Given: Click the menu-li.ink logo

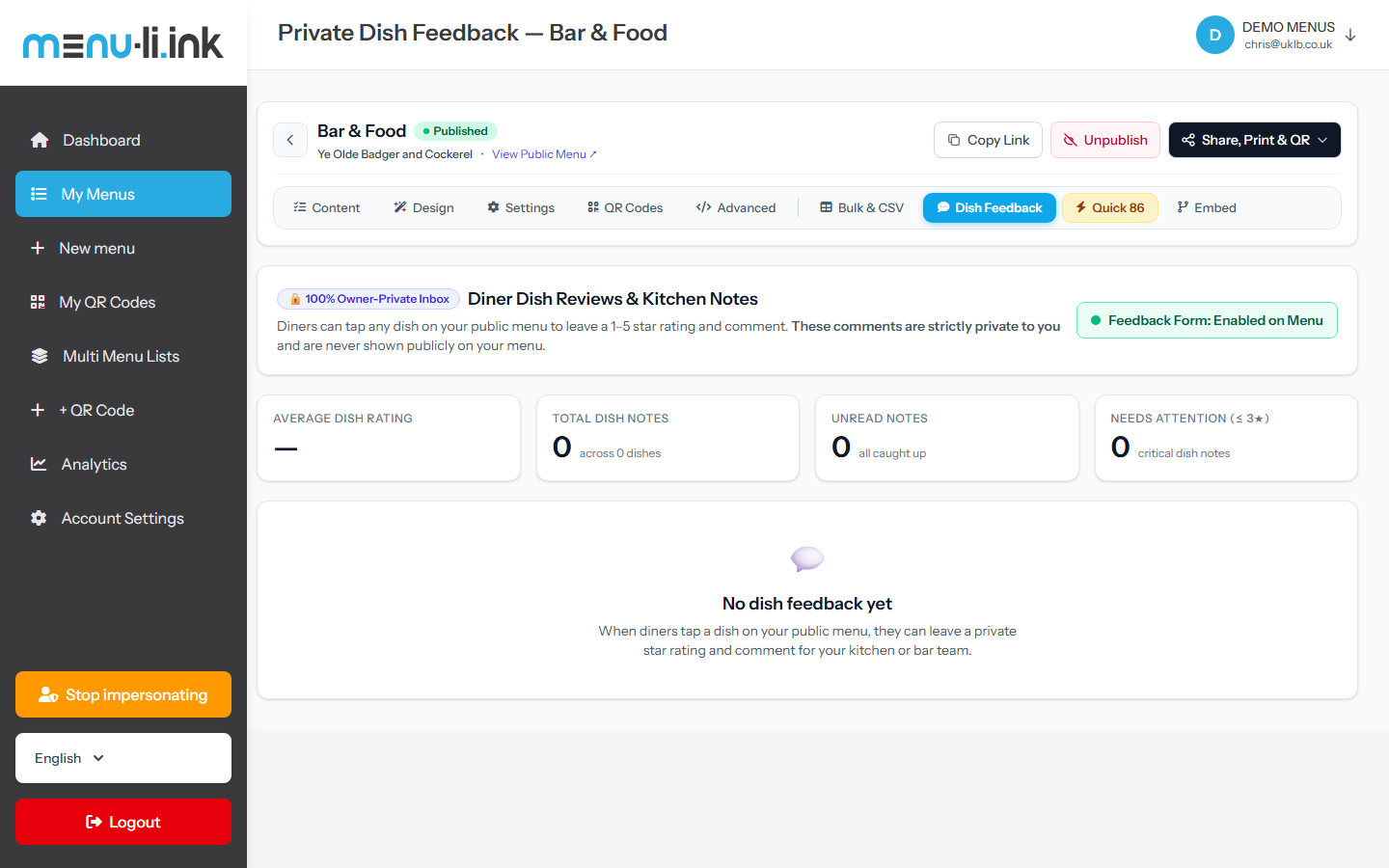Looking at the screenshot, I should point(123,43).
